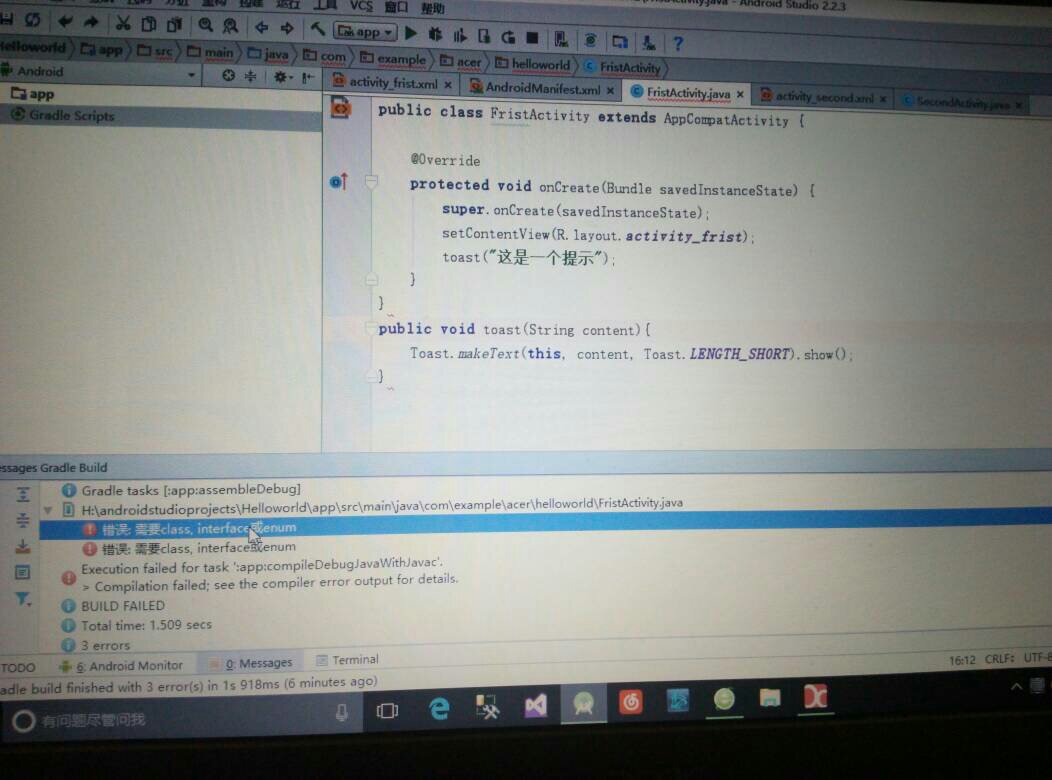1052x780 pixels.
Task: Close the activity_frist.xml tab
Action: (x=448, y=85)
